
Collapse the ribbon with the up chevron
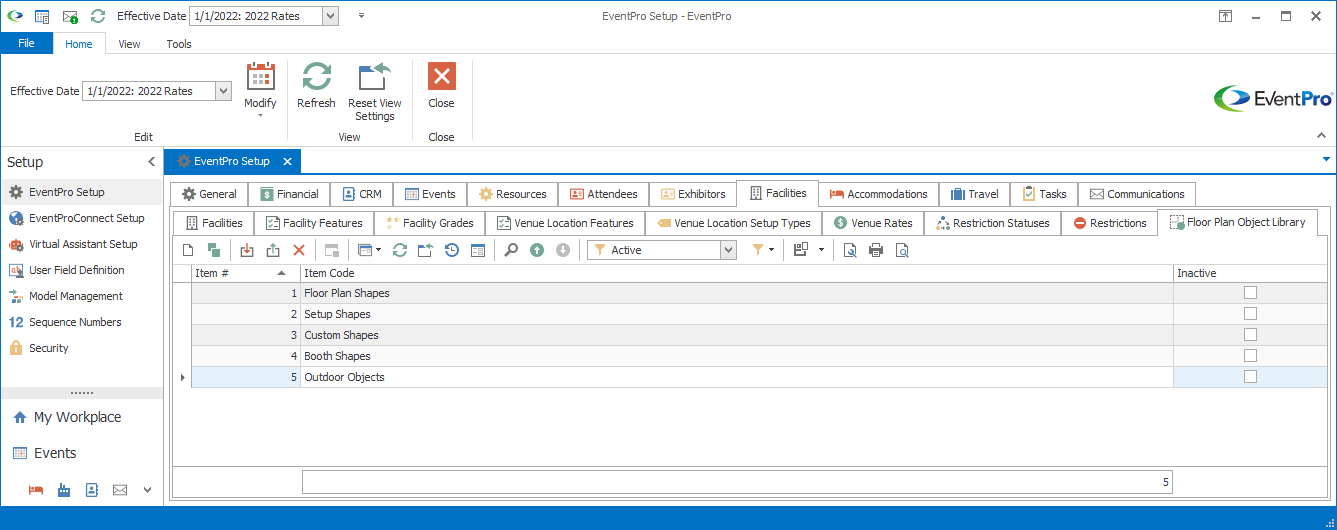pyautogui.click(x=1319, y=137)
